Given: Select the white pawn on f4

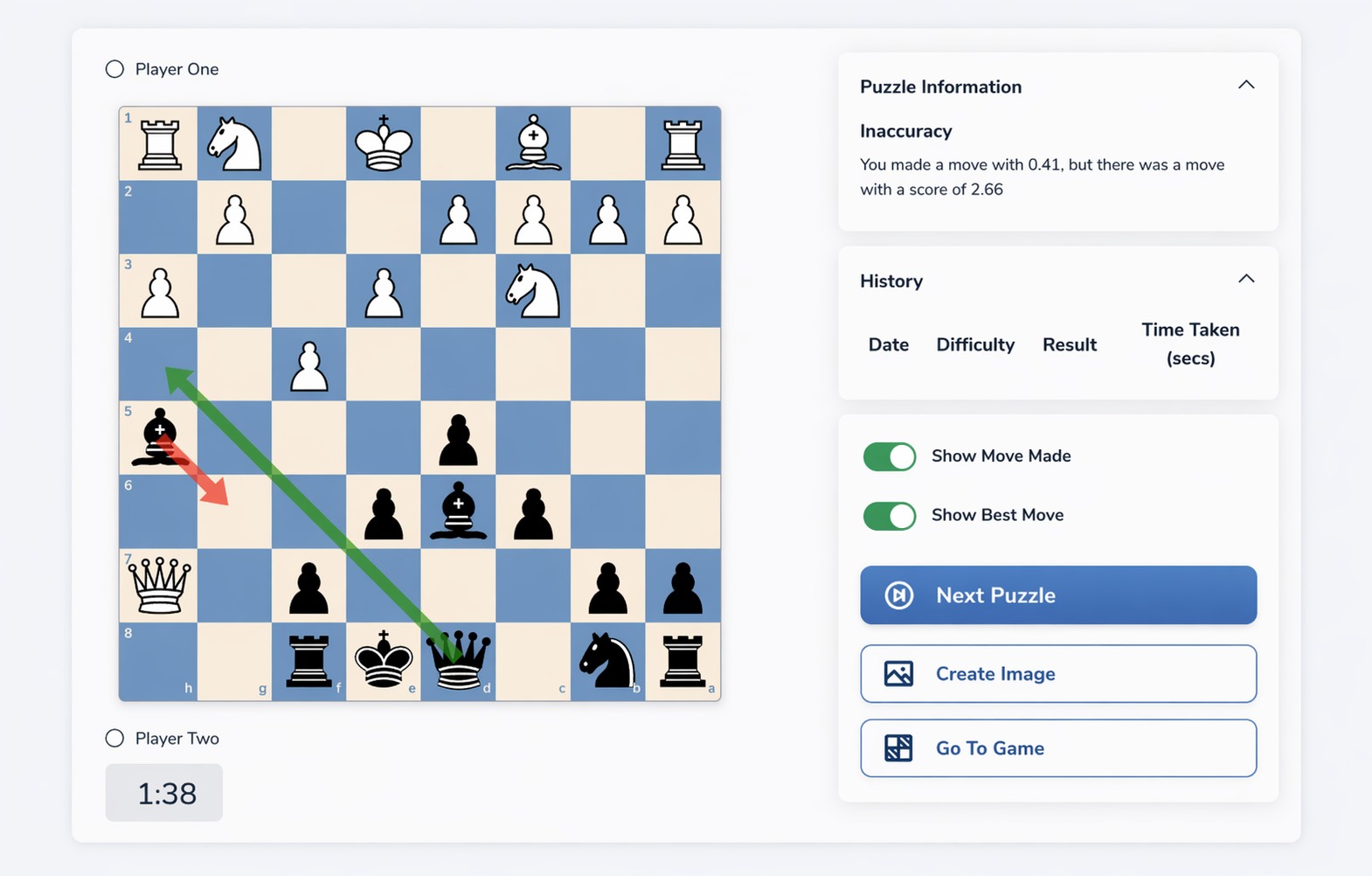Looking at the screenshot, I should 308,365.
